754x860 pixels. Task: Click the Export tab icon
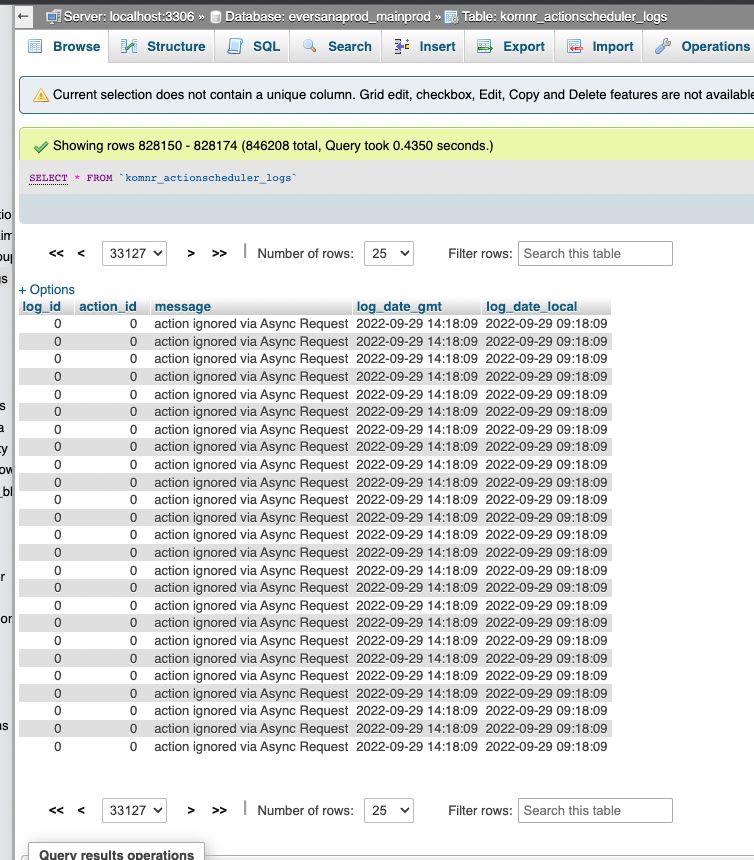(x=485, y=46)
